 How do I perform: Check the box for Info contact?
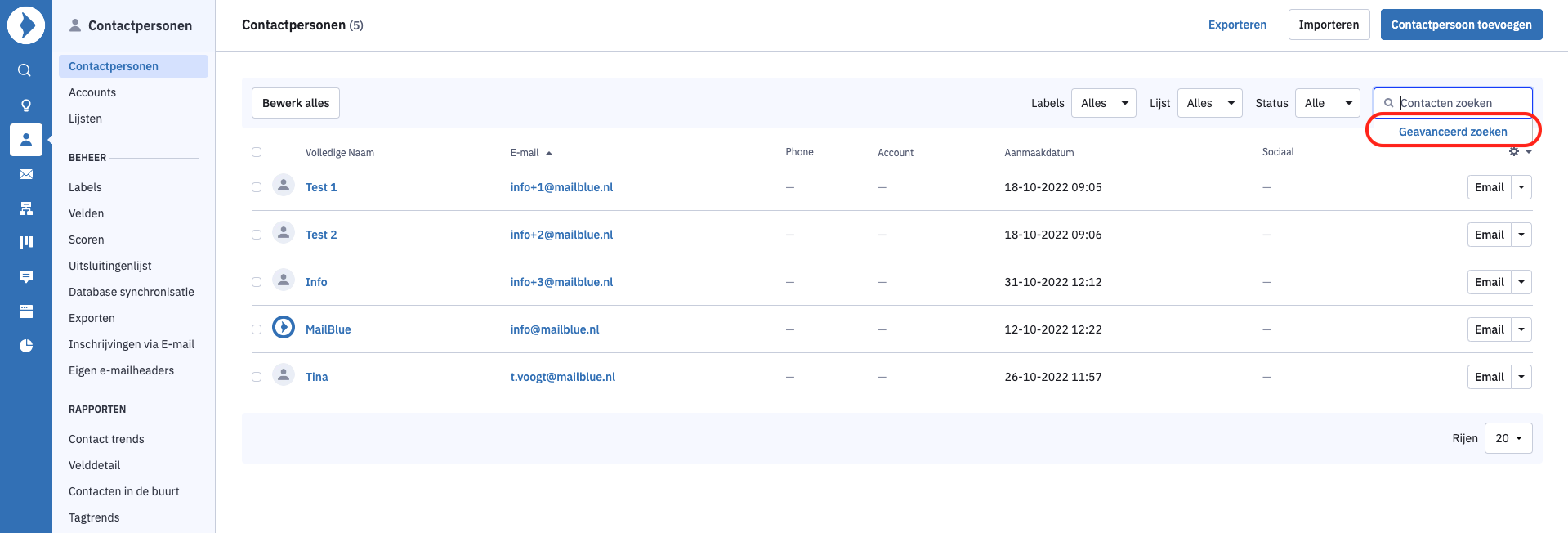point(257,282)
